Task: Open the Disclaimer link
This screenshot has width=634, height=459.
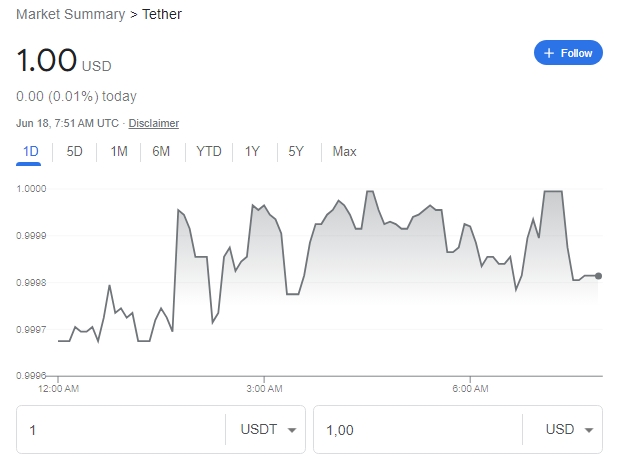Action: coord(154,123)
